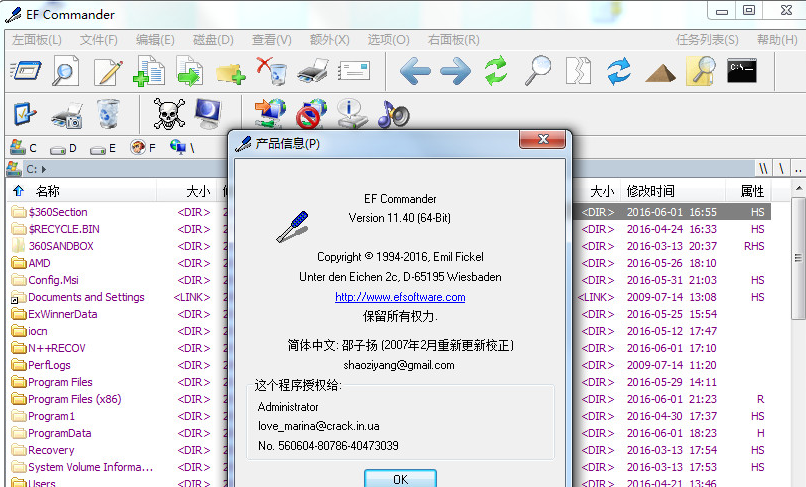The image size is (806, 487).
Task: Open the 选项(O) menu
Action: [388, 40]
